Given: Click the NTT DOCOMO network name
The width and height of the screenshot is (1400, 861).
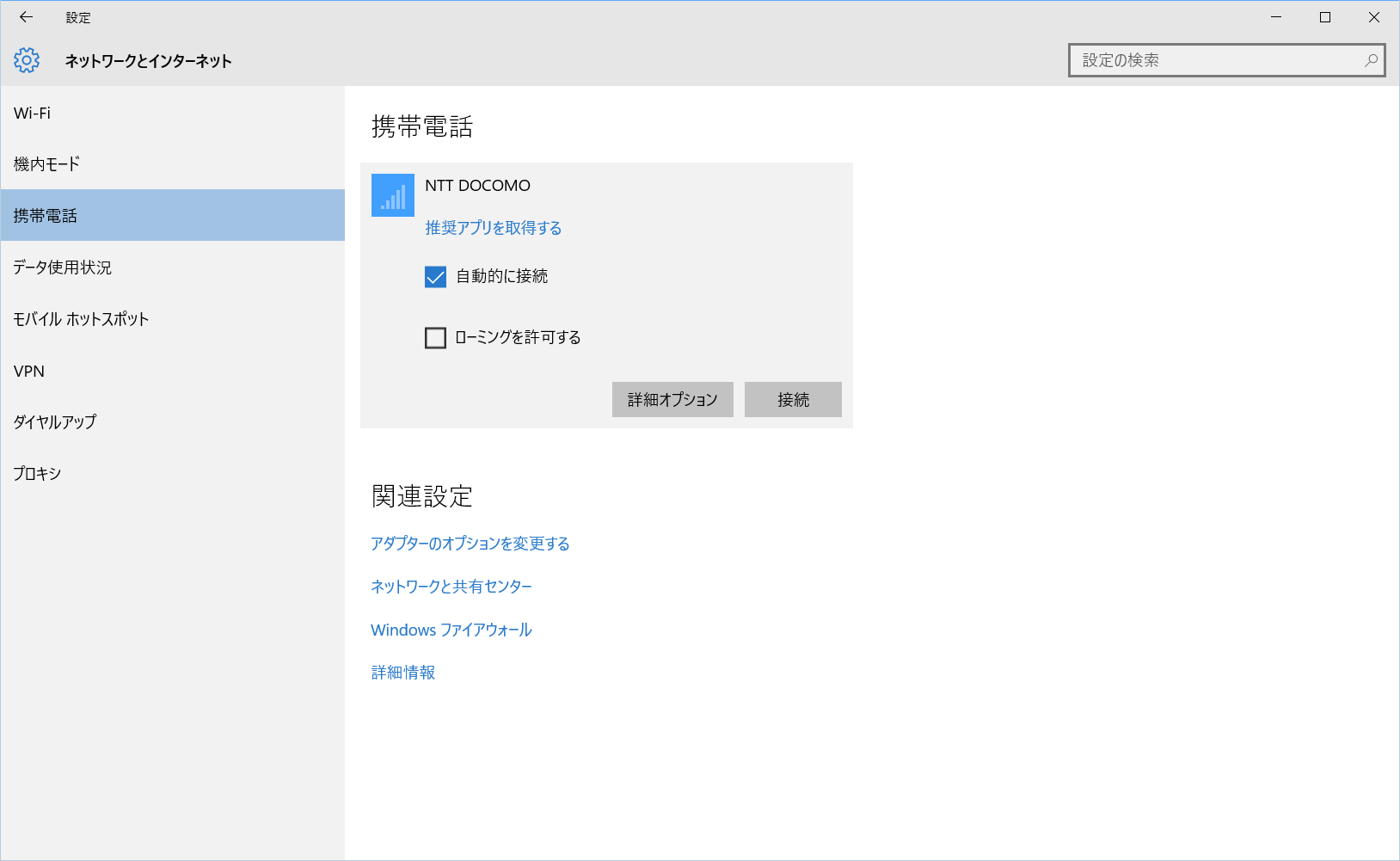Looking at the screenshot, I should (477, 186).
